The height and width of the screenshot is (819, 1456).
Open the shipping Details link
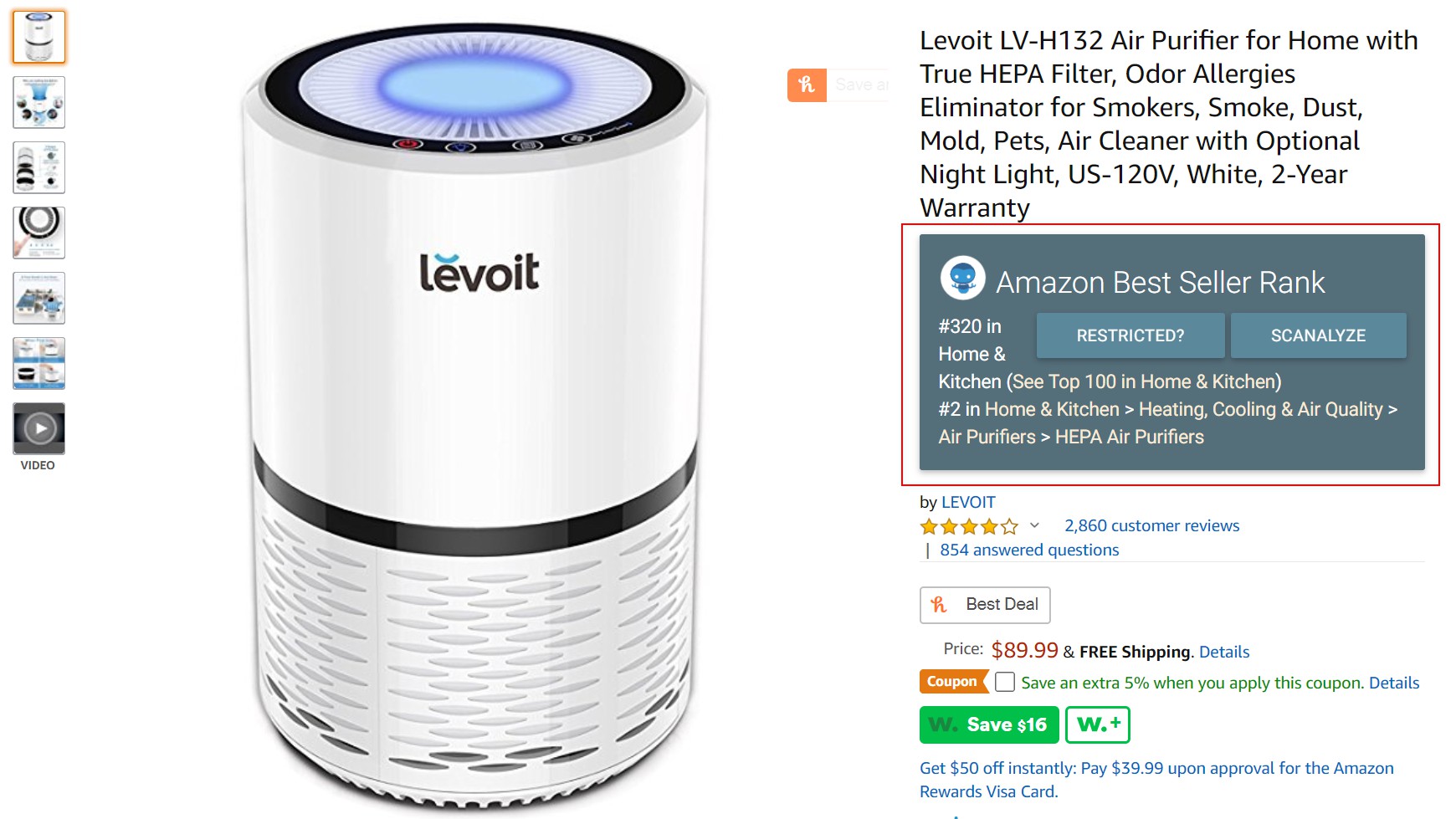[x=1223, y=652]
